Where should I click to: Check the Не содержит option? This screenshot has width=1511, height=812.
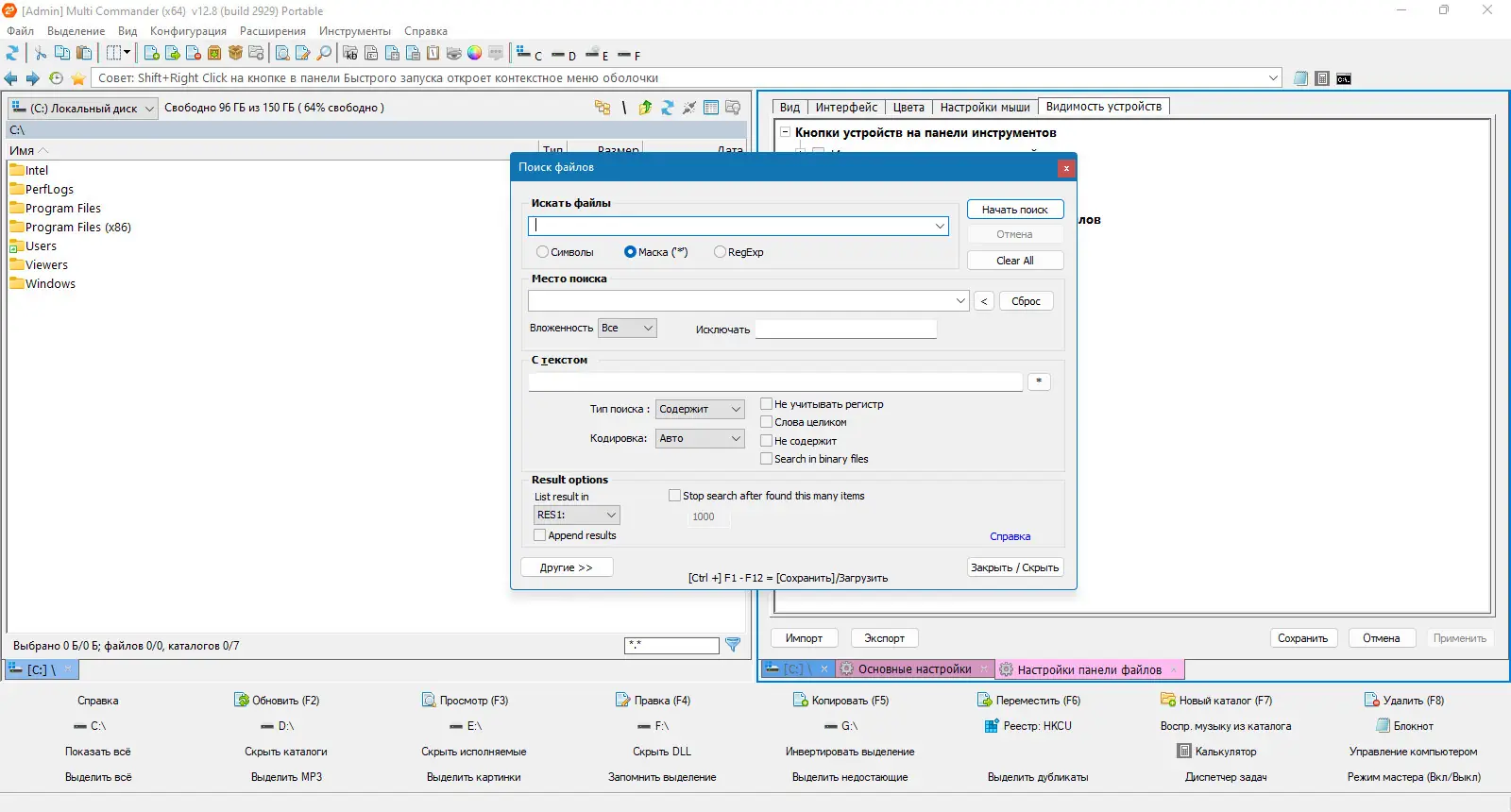767,441
